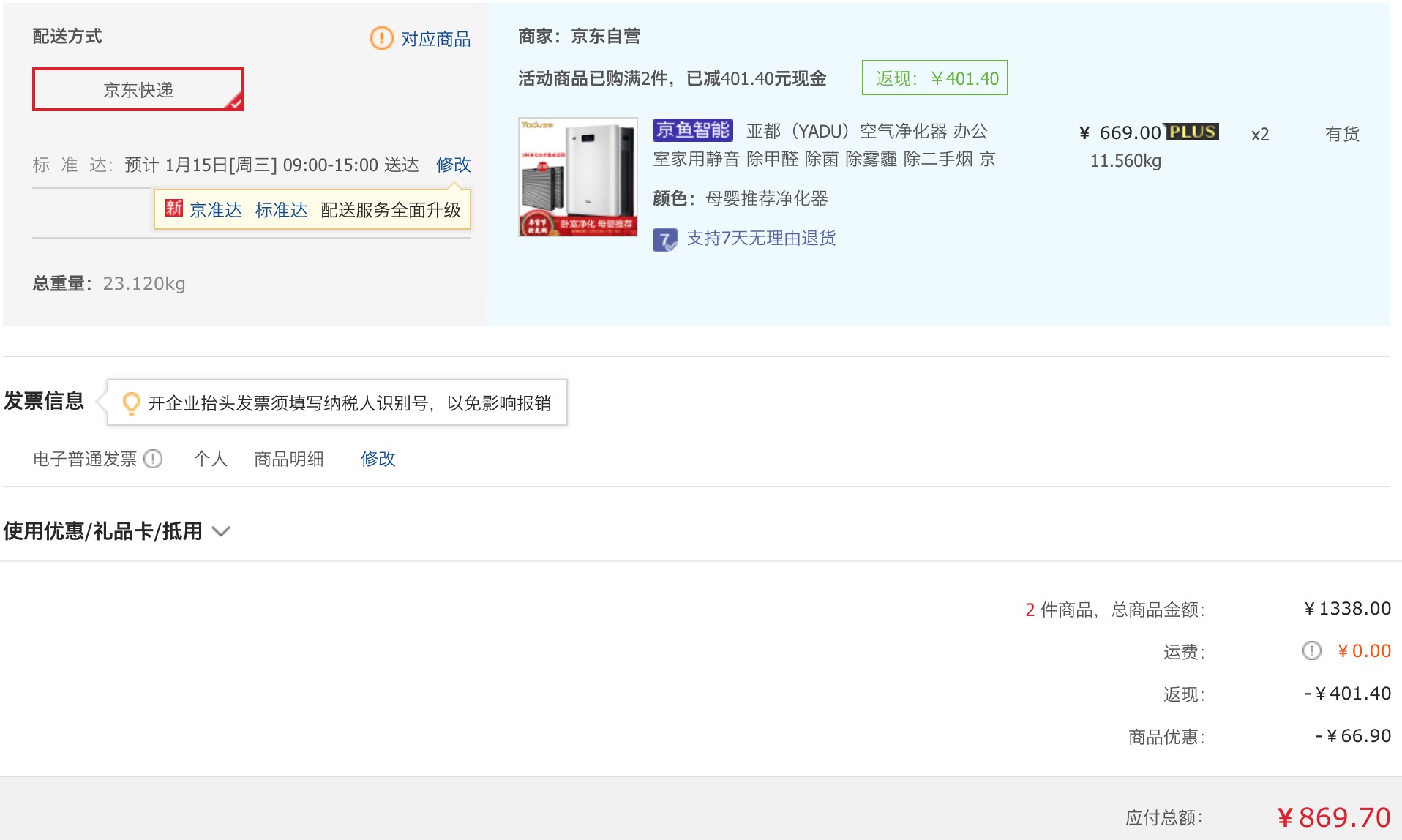The image size is (1402, 840).
Task: Click 修改 in the invoice information row
Action: (378, 459)
